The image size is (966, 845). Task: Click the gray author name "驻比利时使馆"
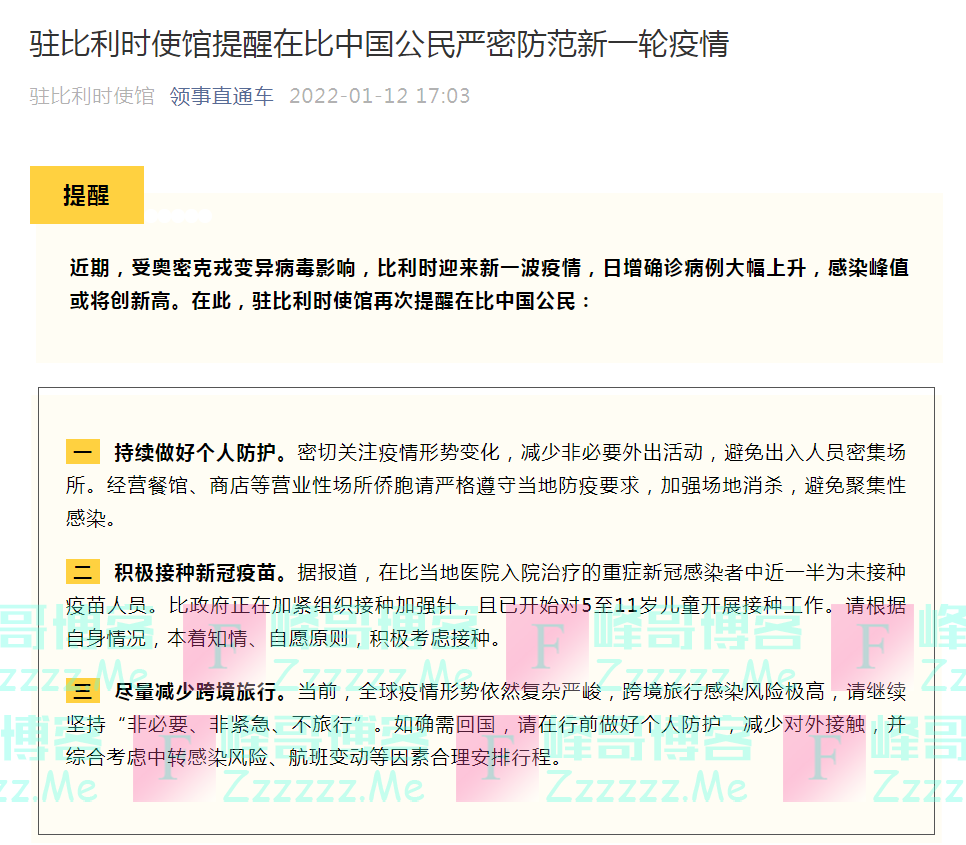tap(92, 96)
